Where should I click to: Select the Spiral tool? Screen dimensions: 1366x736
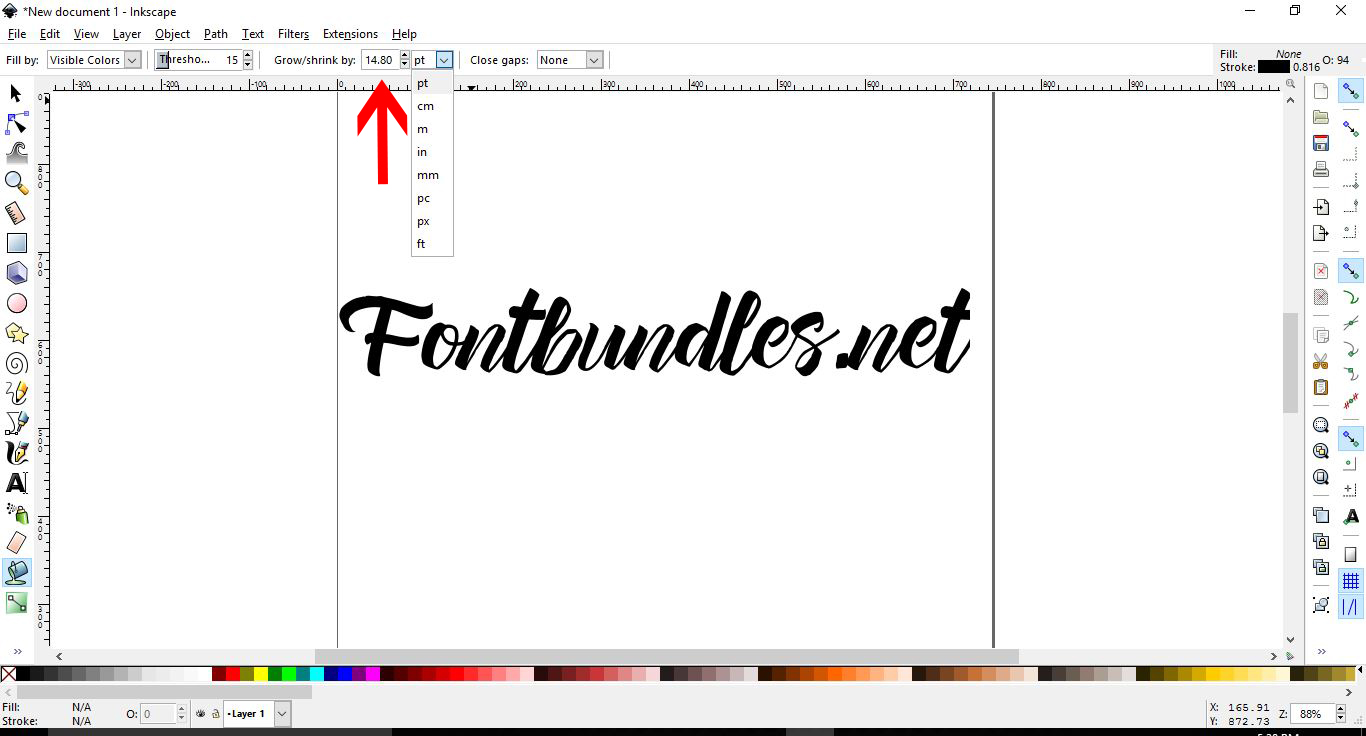click(16, 363)
